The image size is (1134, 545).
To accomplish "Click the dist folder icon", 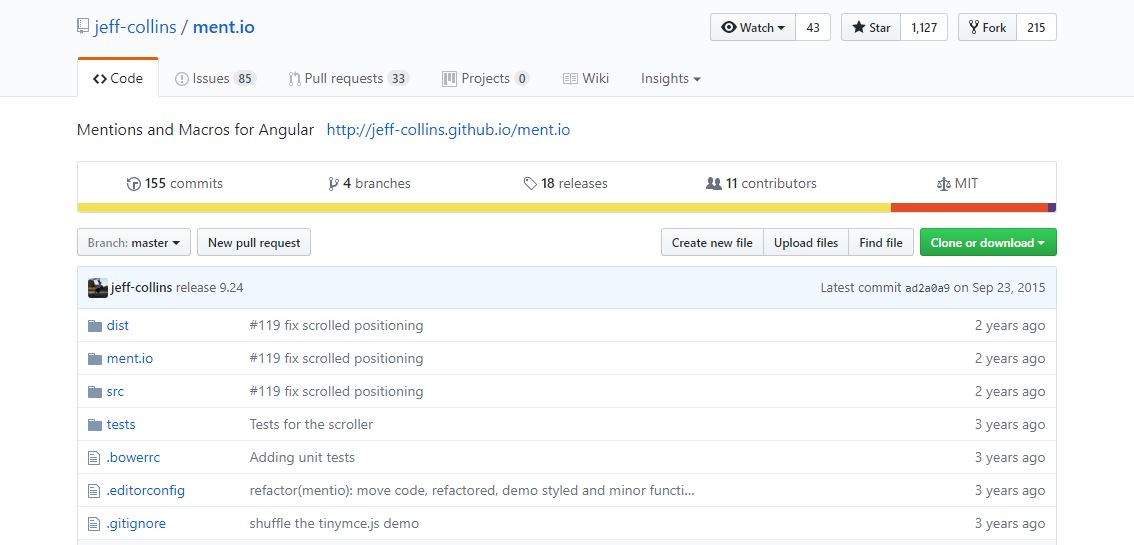I will [x=95, y=326].
